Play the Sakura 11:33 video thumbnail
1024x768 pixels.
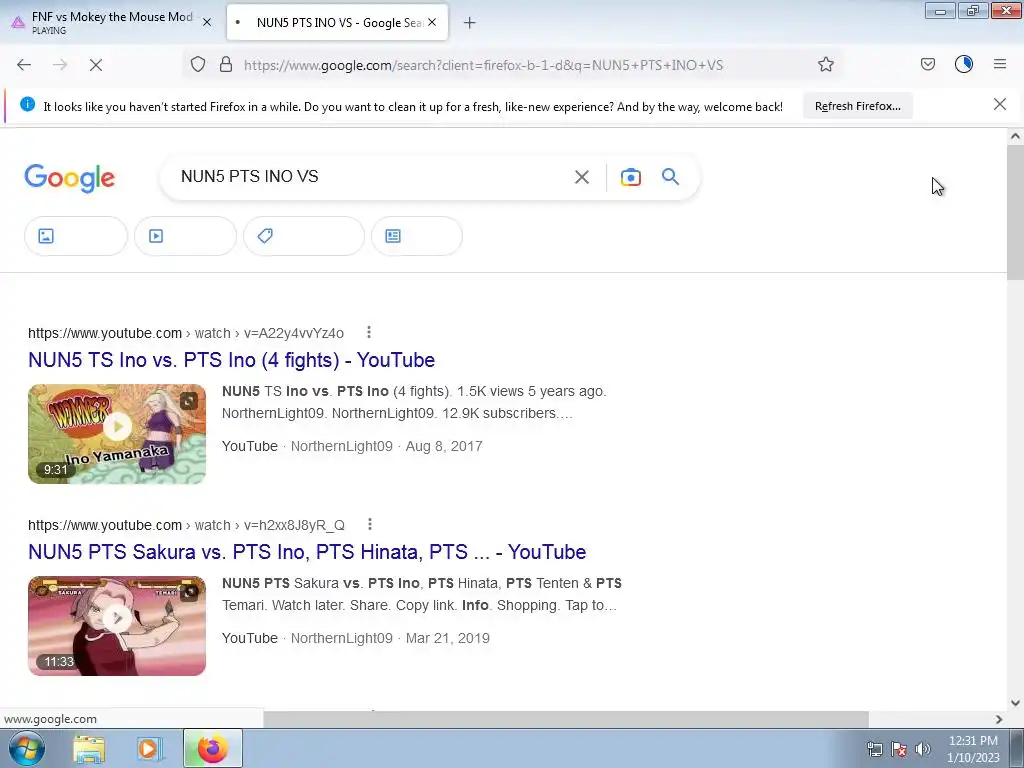117,626
